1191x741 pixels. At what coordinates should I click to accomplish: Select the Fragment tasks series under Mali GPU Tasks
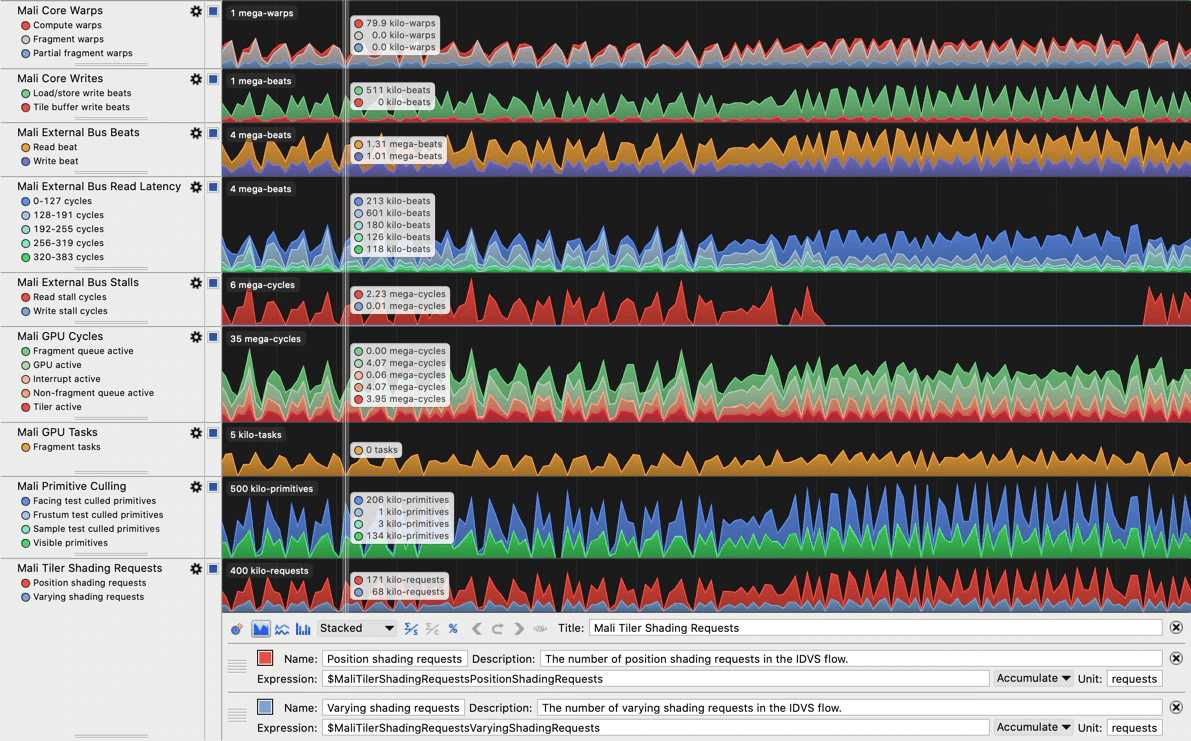coord(65,447)
